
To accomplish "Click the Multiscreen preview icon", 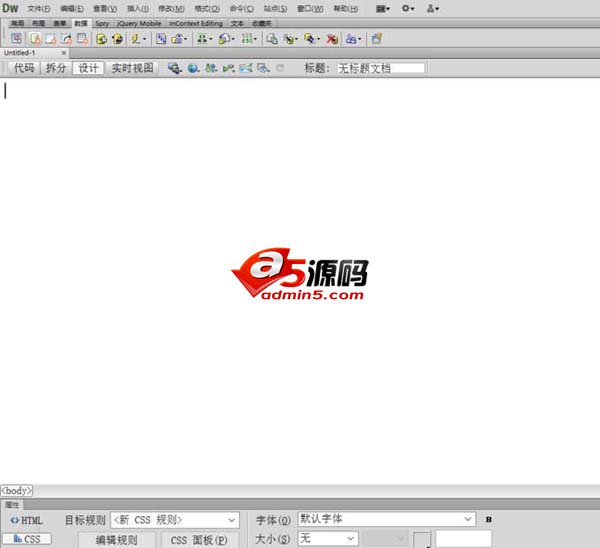I will [174, 68].
